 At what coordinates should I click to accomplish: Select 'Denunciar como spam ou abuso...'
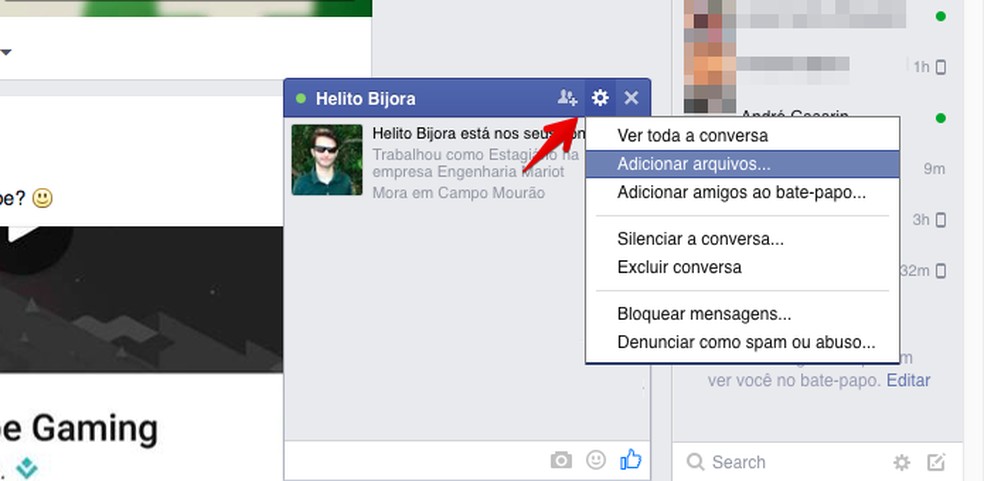point(742,343)
